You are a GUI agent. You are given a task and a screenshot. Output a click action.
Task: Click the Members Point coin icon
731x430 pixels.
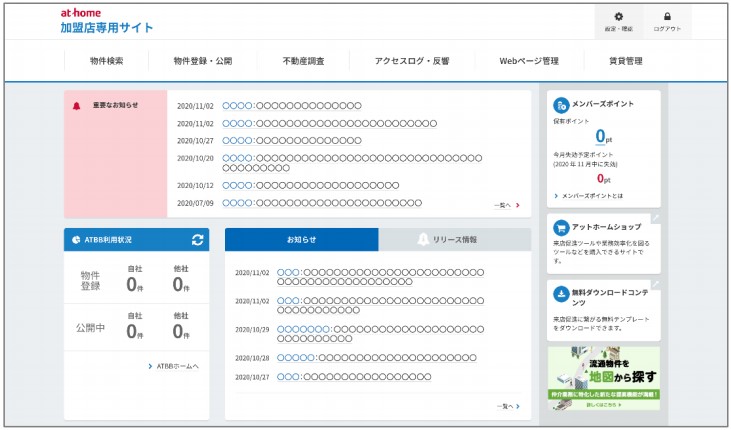pos(561,105)
